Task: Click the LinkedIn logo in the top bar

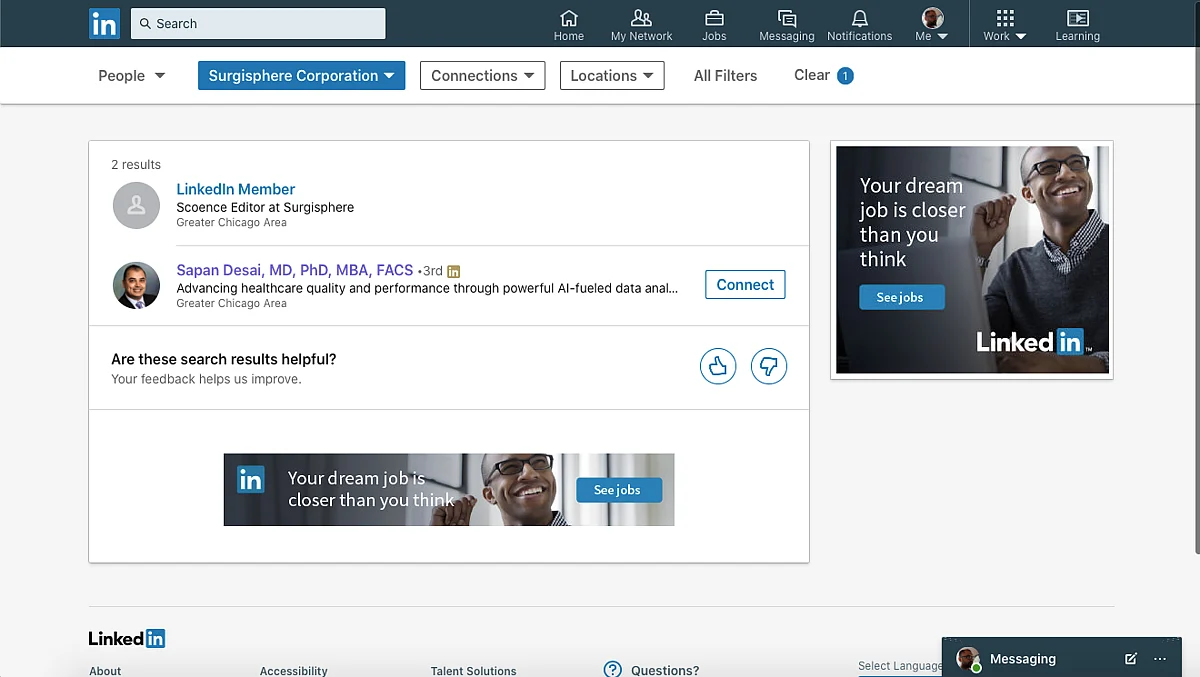Action: [104, 23]
